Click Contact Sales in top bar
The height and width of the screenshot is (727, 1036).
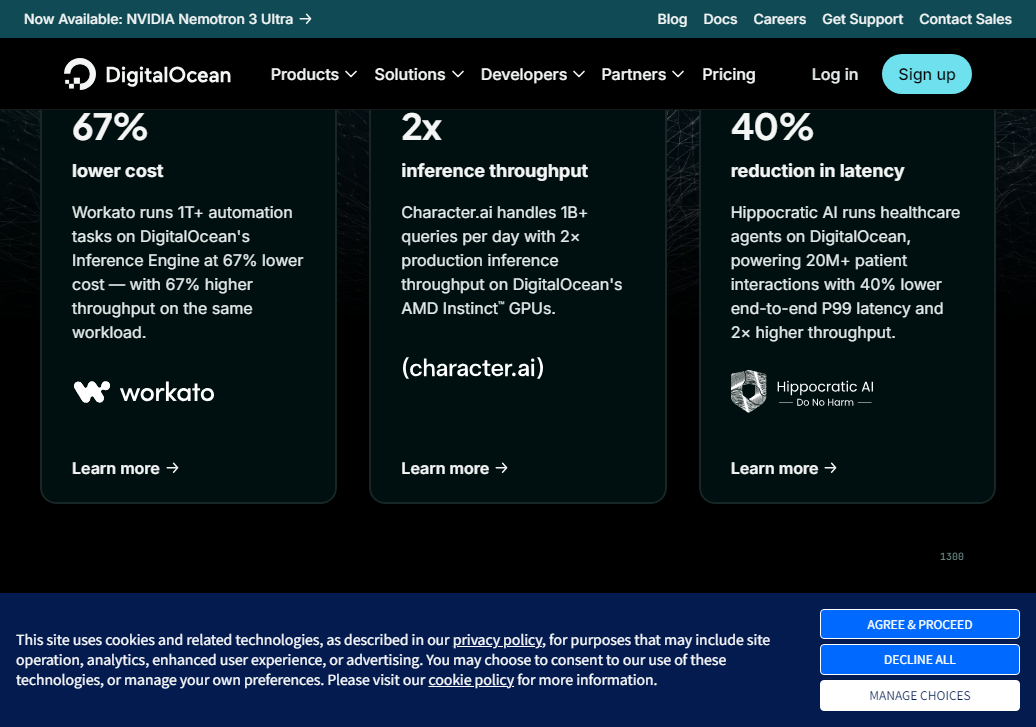tap(965, 19)
